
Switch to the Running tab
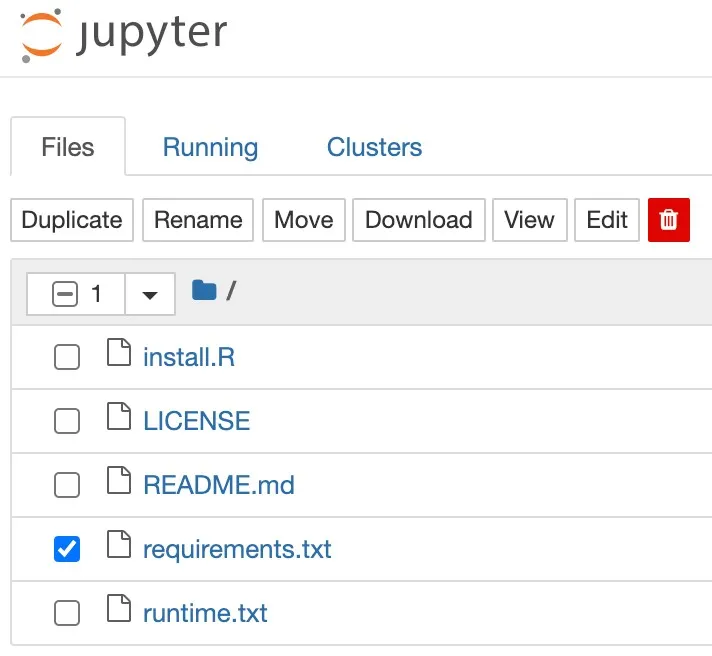210,148
